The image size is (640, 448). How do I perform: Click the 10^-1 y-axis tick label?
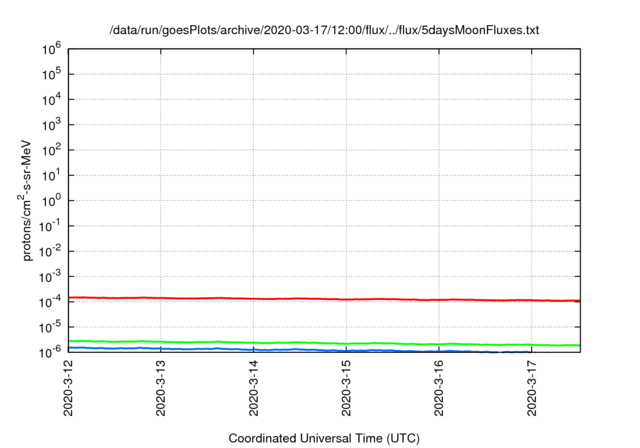pyautogui.click(x=50, y=226)
